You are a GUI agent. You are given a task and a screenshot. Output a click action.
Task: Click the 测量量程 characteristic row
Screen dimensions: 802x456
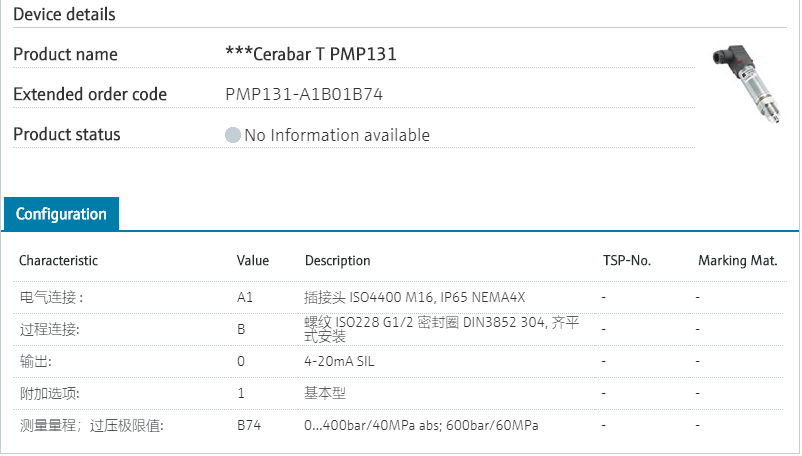91,425
